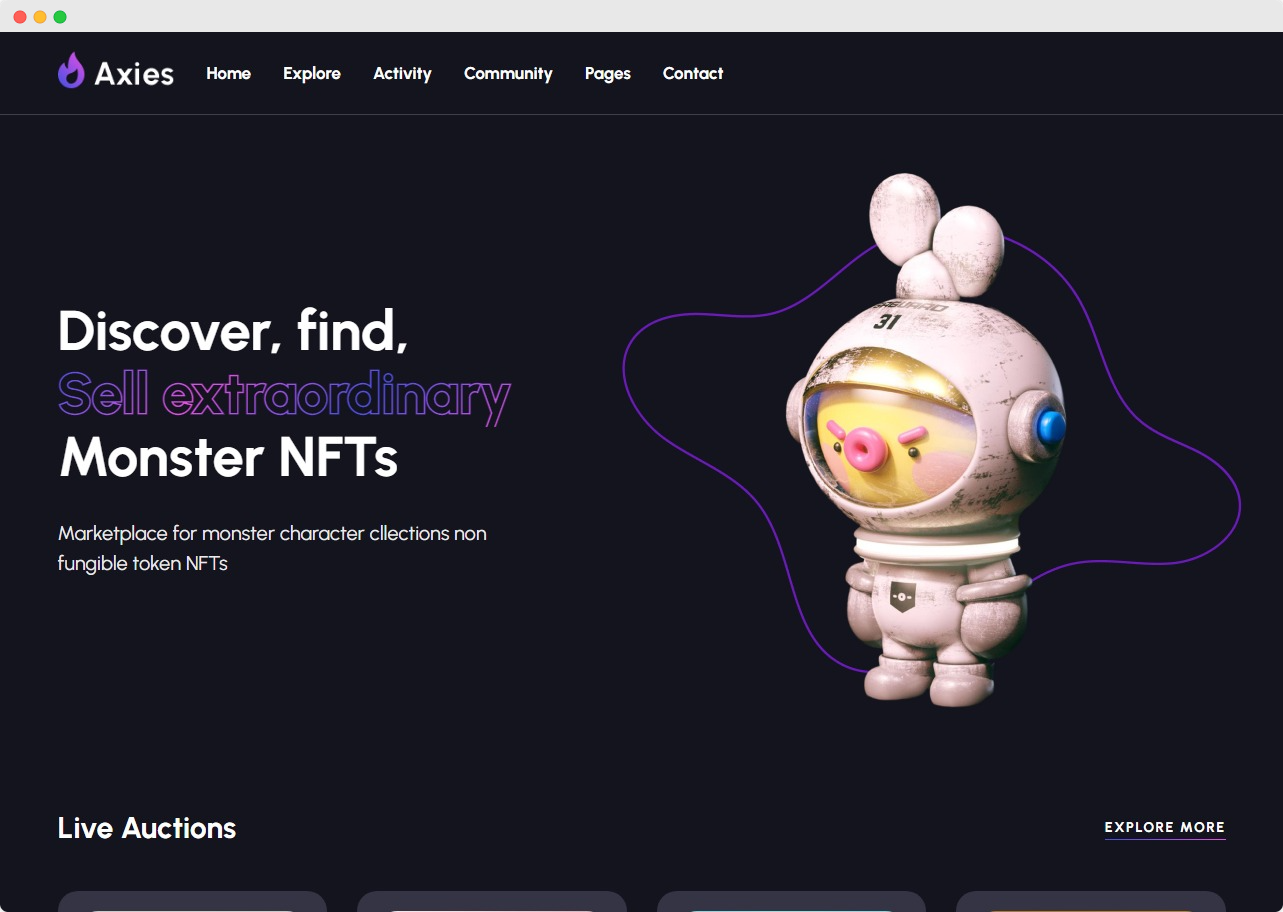This screenshot has height=912, width=1283.
Task: Open the Pages navigation item
Action: [x=608, y=74]
